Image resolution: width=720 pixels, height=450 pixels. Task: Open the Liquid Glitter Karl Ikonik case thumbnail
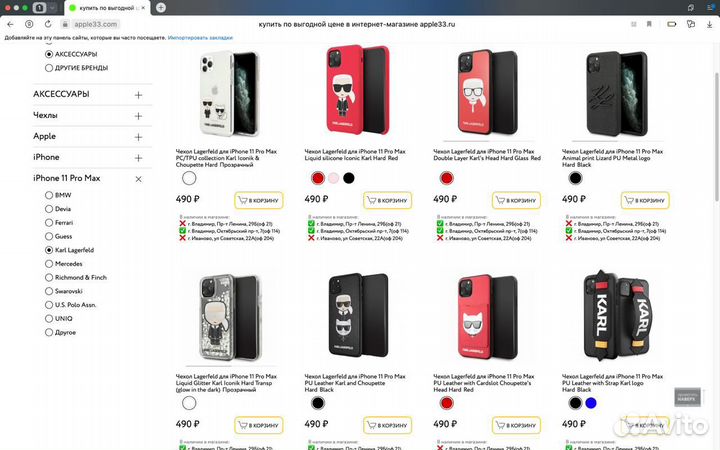pos(228,318)
